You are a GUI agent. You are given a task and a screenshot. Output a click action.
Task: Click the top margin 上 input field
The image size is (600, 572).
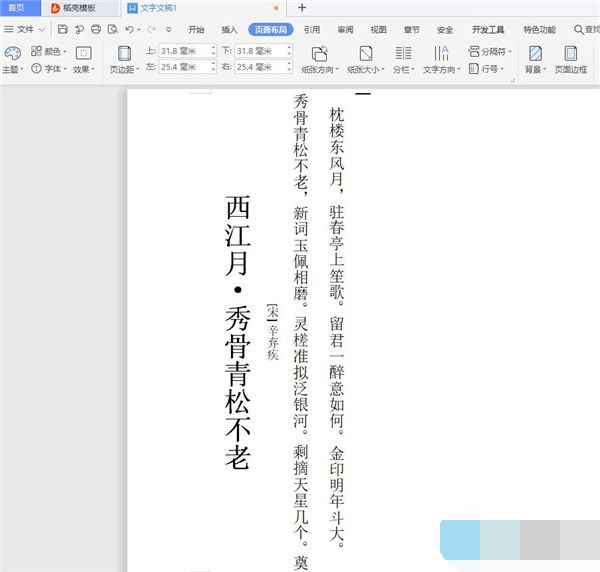click(x=186, y=50)
